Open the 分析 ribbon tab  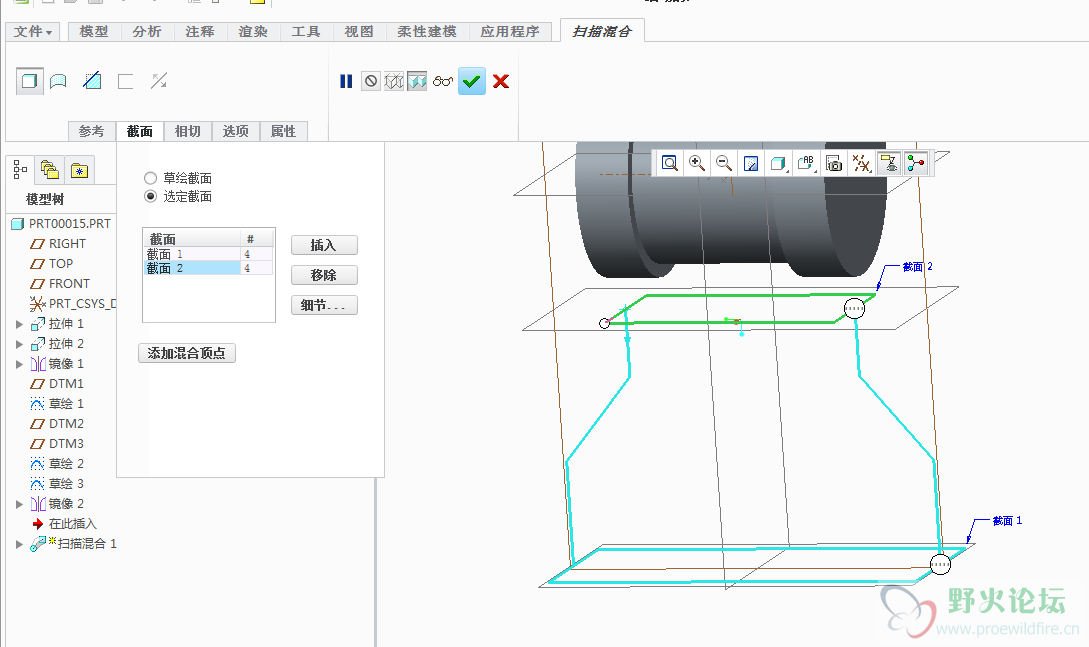tap(147, 32)
